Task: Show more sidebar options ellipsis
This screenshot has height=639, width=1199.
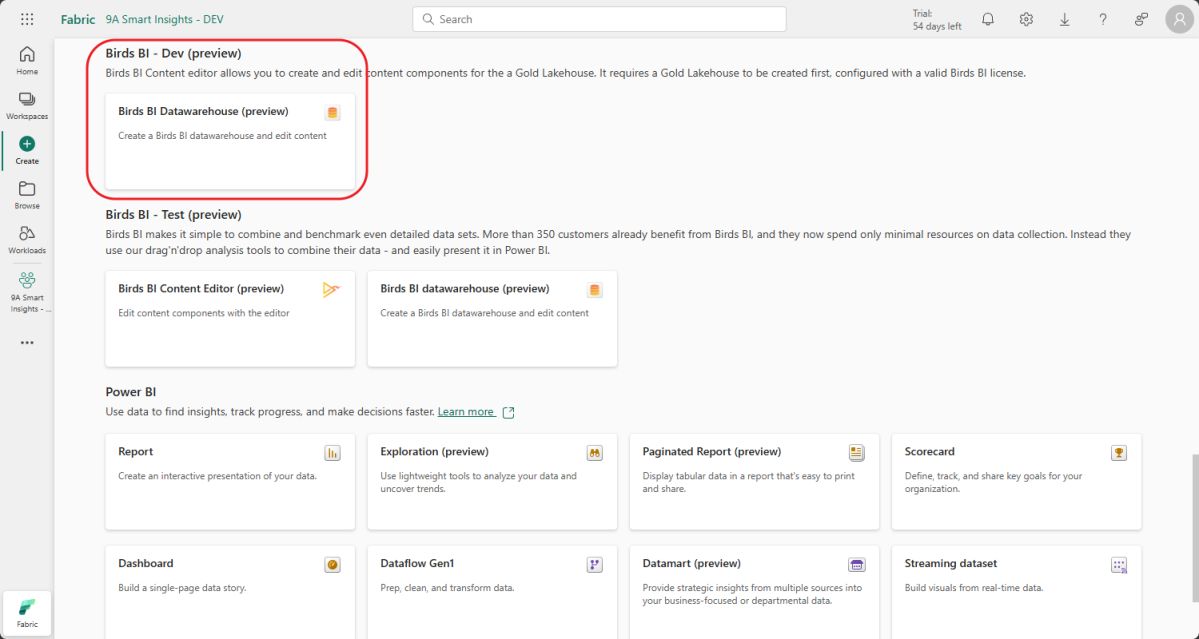Action: click(27, 342)
